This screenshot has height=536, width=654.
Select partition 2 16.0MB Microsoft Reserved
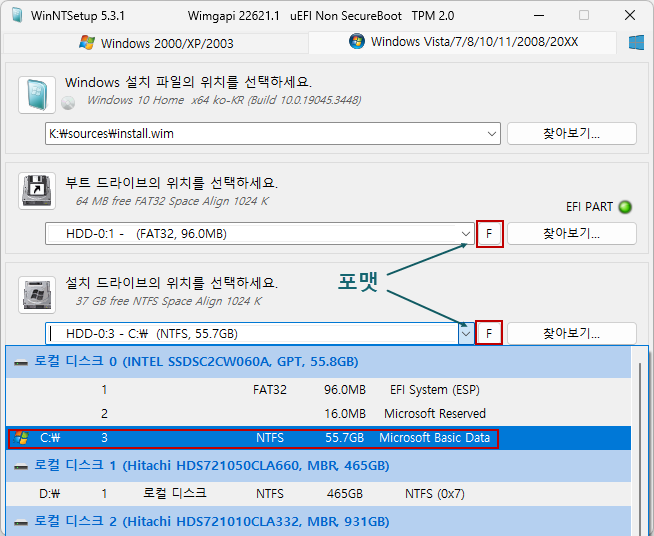(x=318, y=413)
